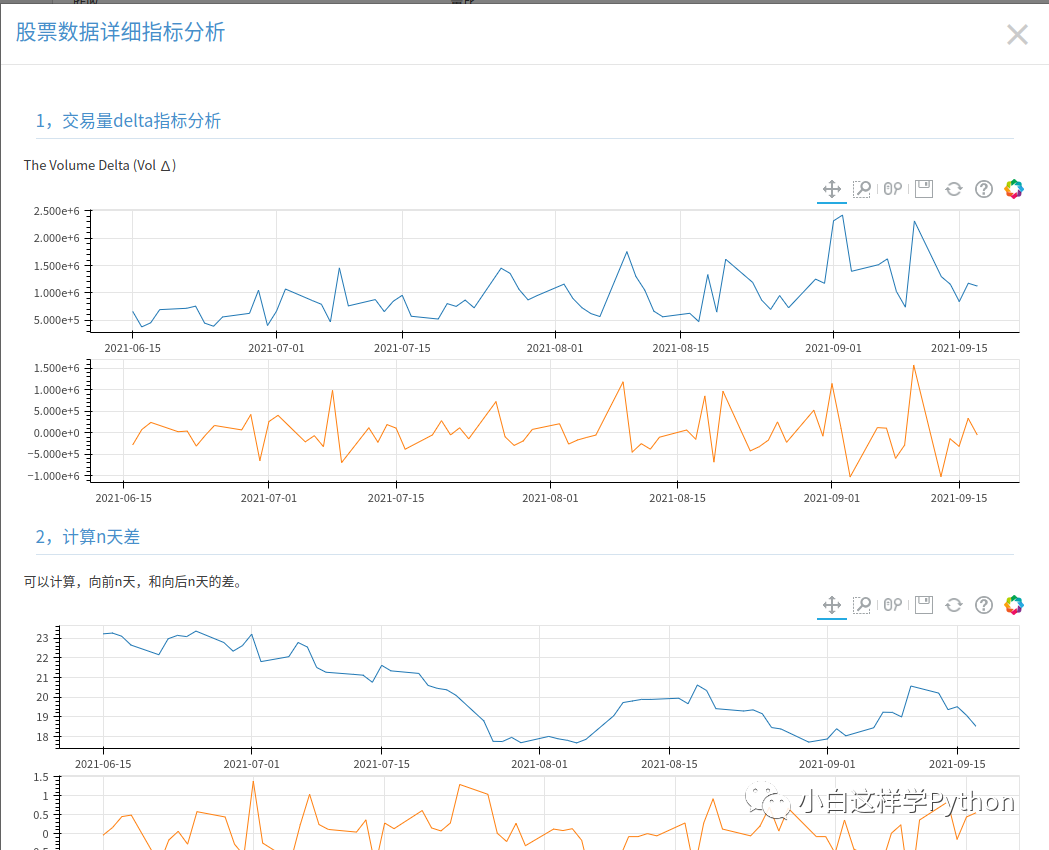Click the Volume Delta (Vol Δ) title text
This screenshot has height=850, width=1049.
99,165
